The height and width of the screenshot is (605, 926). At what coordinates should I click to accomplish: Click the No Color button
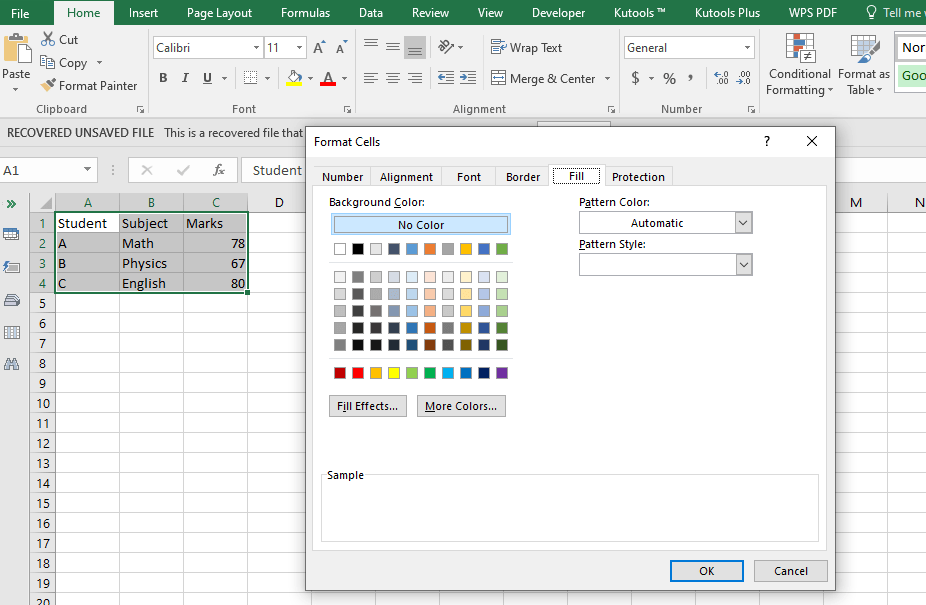click(x=420, y=225)
